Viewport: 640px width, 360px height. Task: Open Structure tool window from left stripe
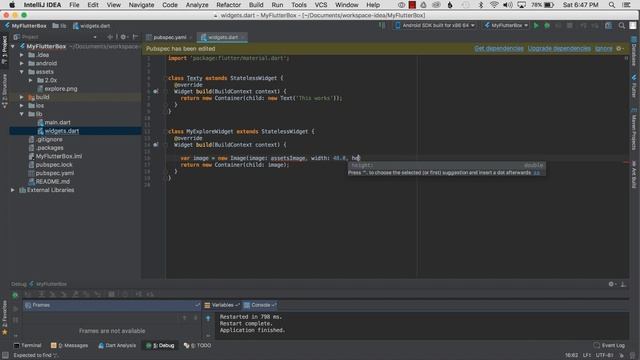(4, 91)
